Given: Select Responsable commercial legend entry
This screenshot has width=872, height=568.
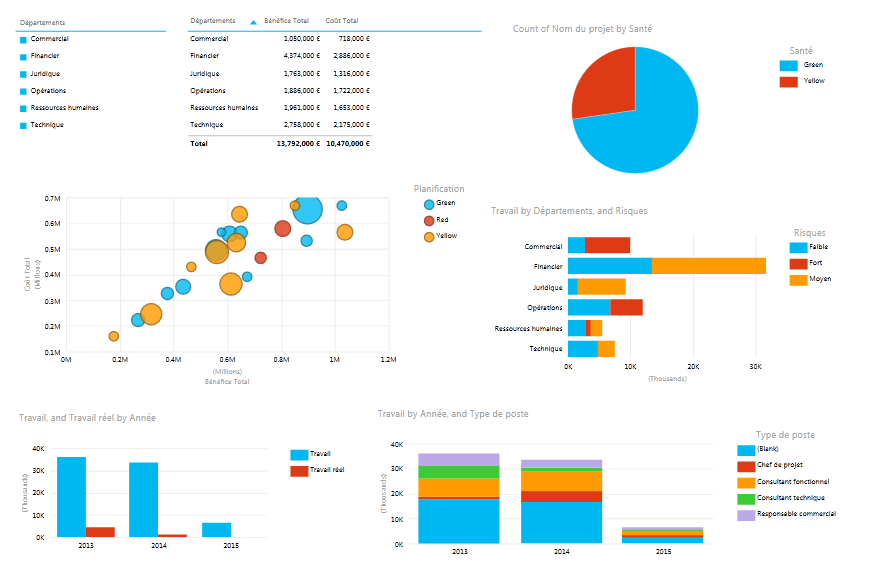Looking at the screenshot, I should coord(746,515).
